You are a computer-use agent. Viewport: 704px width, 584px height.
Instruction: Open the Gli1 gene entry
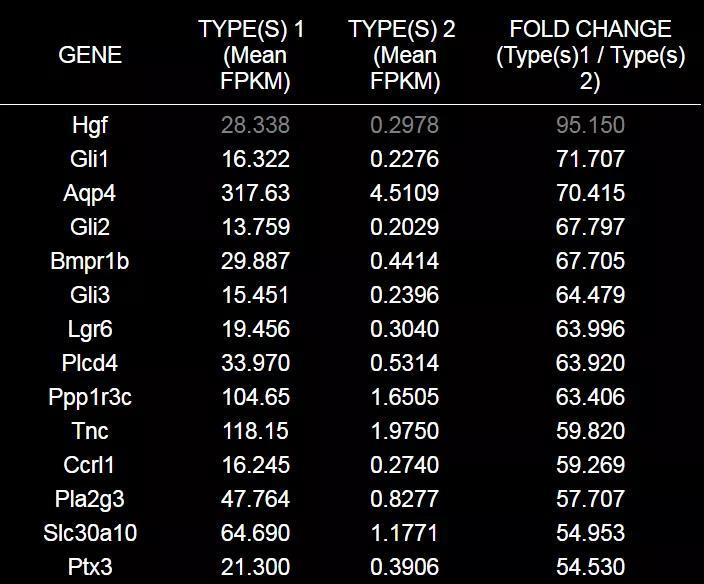point(90,159)
